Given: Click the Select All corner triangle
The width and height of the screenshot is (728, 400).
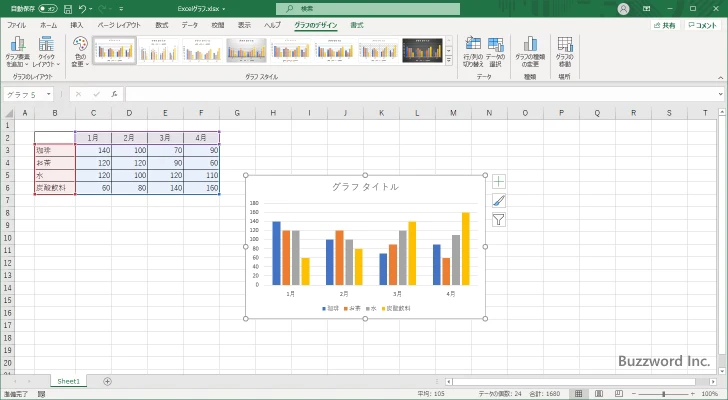Looking at the screenshot, I should tap(8, 113).
